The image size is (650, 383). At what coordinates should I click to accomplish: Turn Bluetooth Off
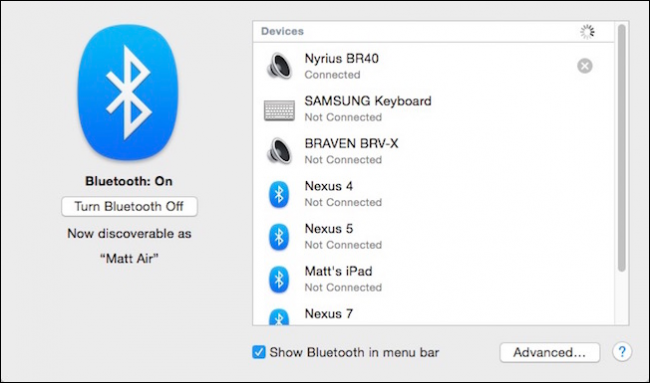[x=129, y=206]
